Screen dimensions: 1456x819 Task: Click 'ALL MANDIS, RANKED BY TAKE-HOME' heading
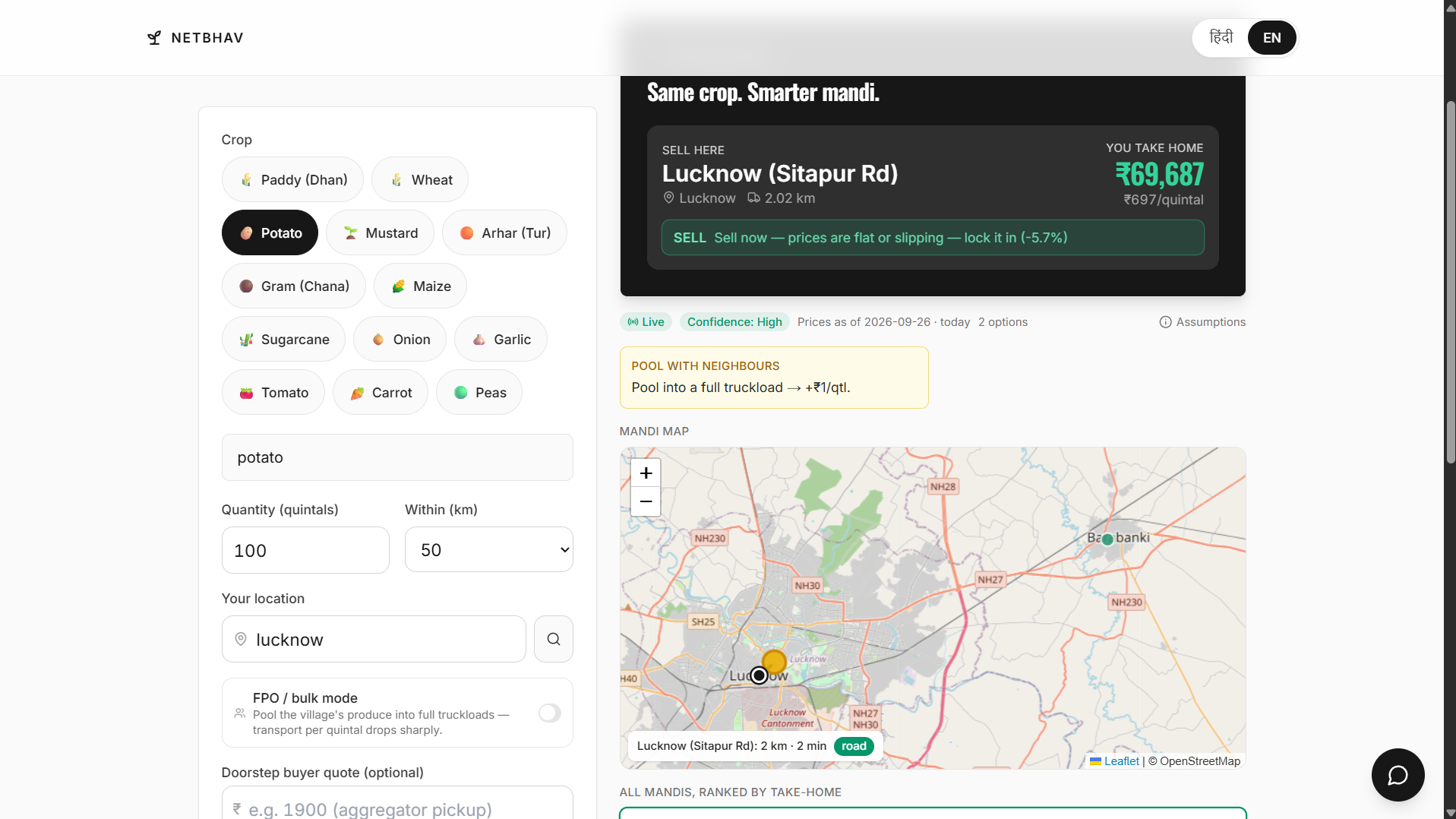pos(731,792)
